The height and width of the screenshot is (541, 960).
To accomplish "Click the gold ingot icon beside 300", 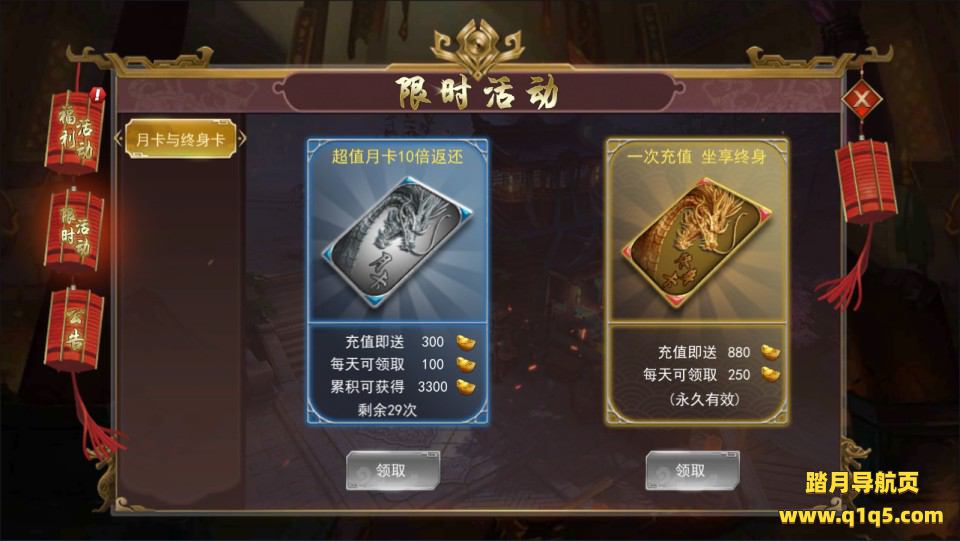I will pyautogui.click(x=466, y=341).
